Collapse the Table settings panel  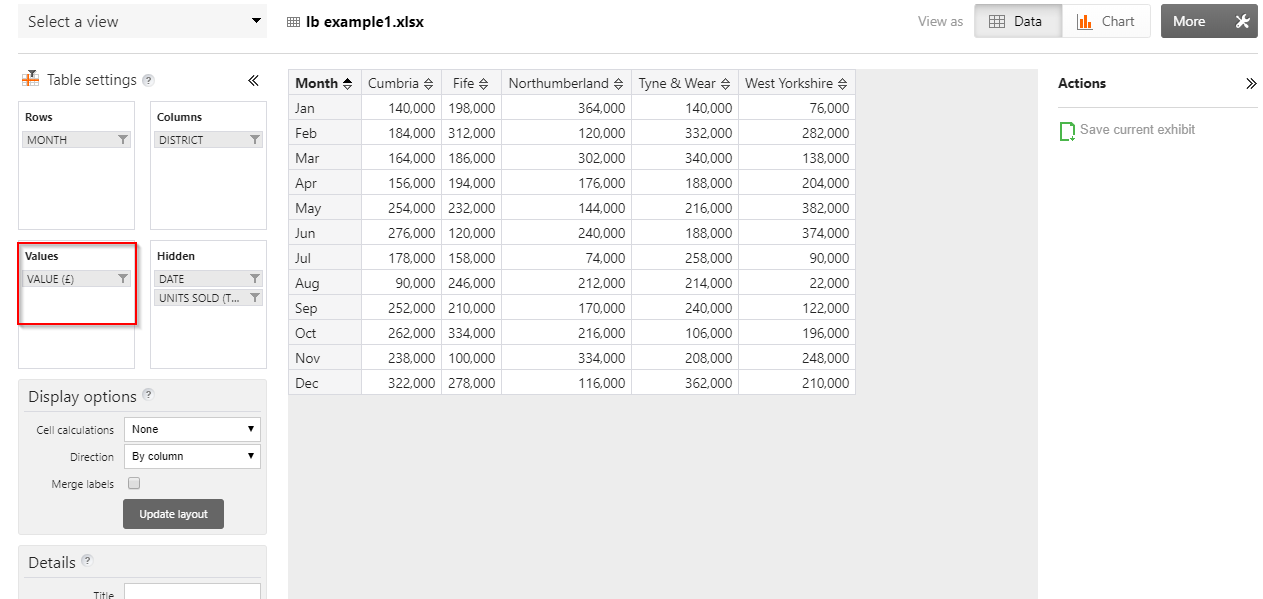(x=253, y=81)
